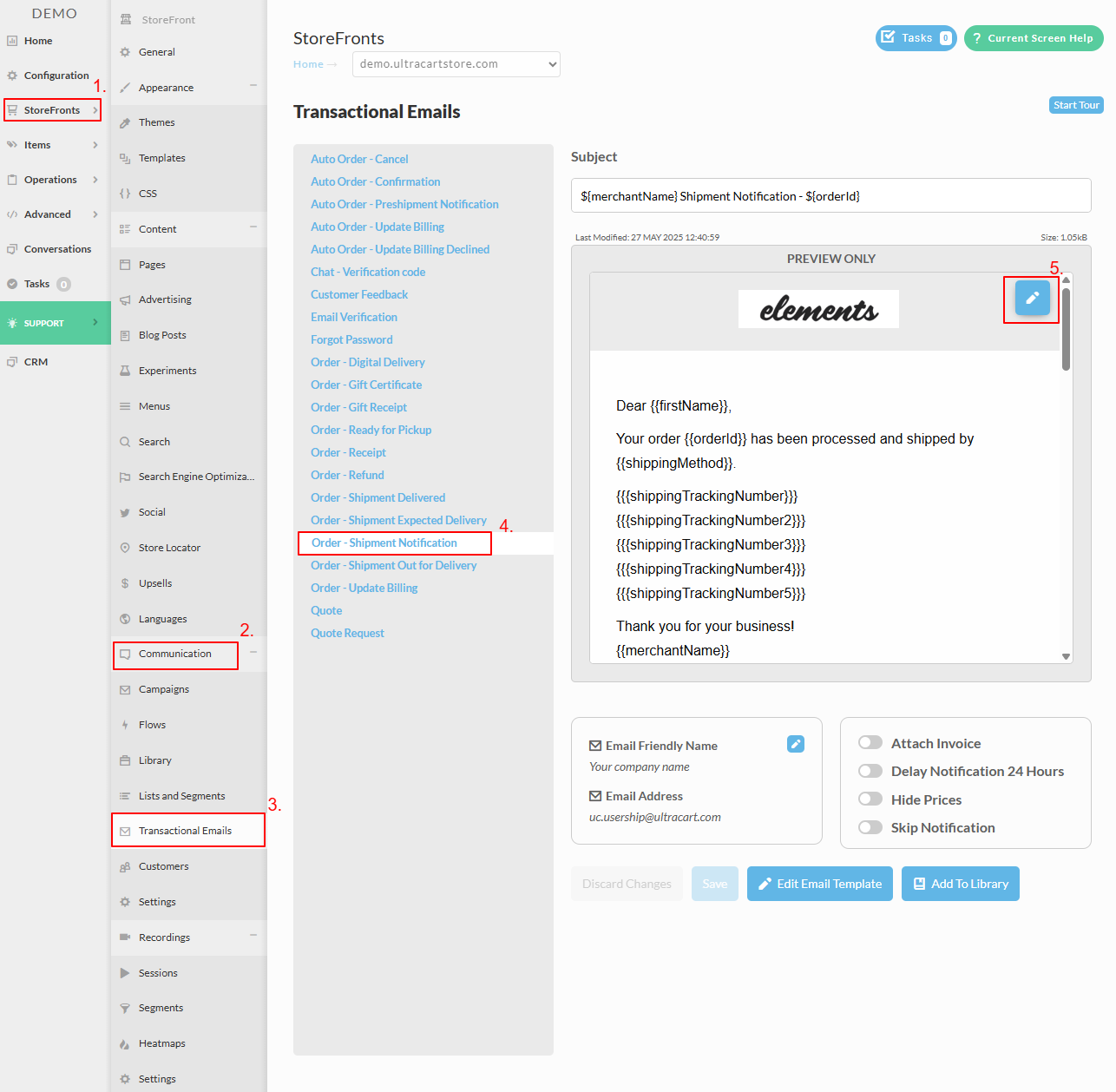Open Current Screen Help
The image size is (1116, 1092).
pyautogui.click(x=1034, y=38)
